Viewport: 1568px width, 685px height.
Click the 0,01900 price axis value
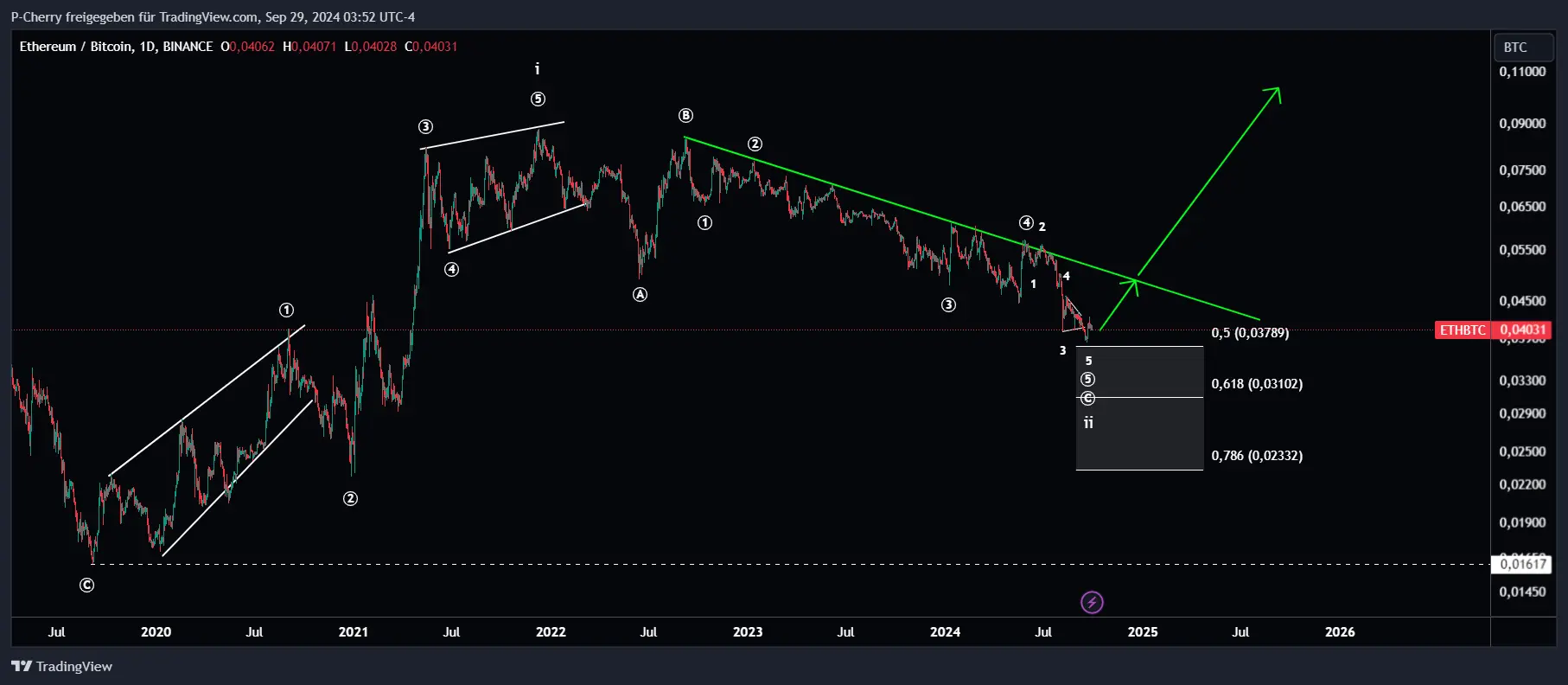1522,522
